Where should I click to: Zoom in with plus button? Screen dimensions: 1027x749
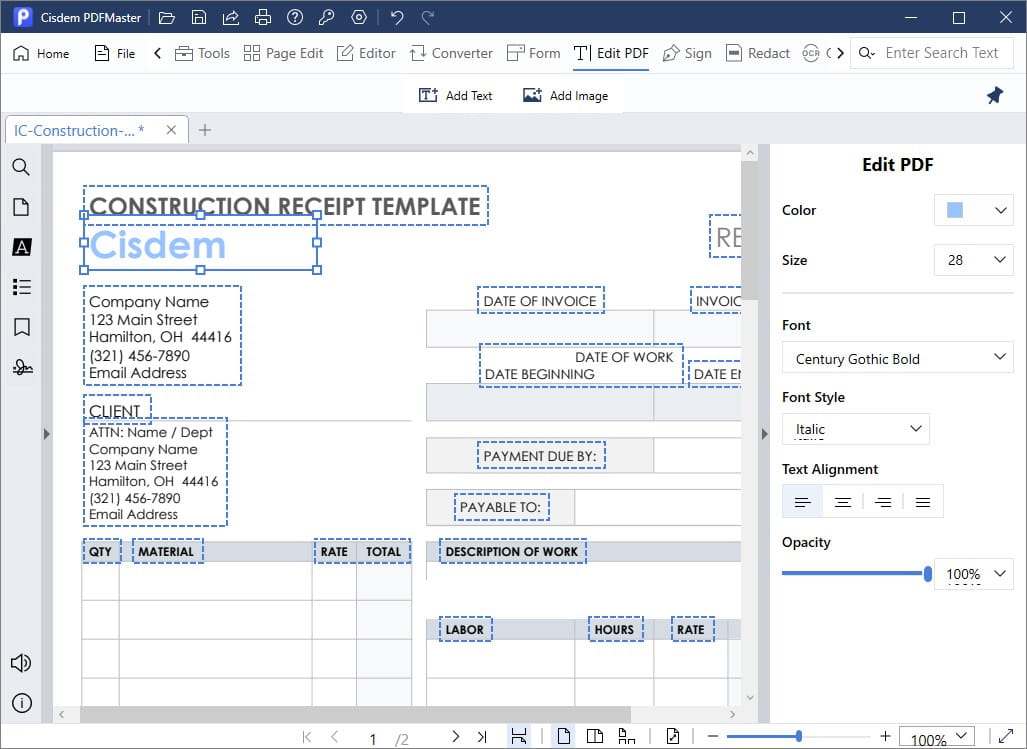pyautogui.click(x=885, y=736)
